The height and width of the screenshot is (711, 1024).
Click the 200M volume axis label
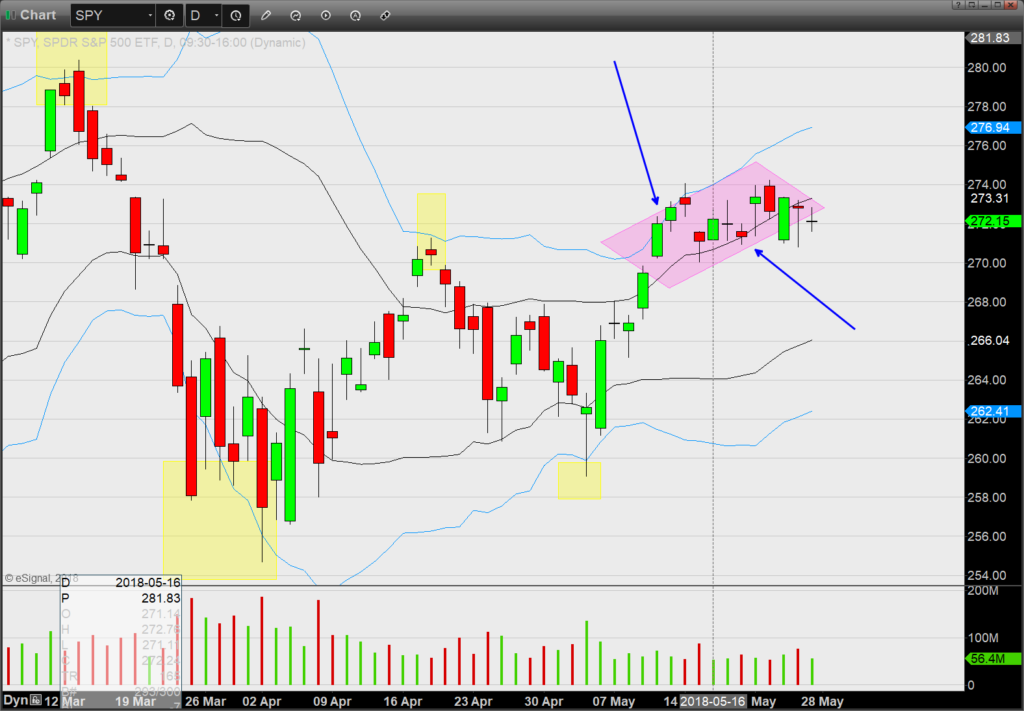pos(983,591)
